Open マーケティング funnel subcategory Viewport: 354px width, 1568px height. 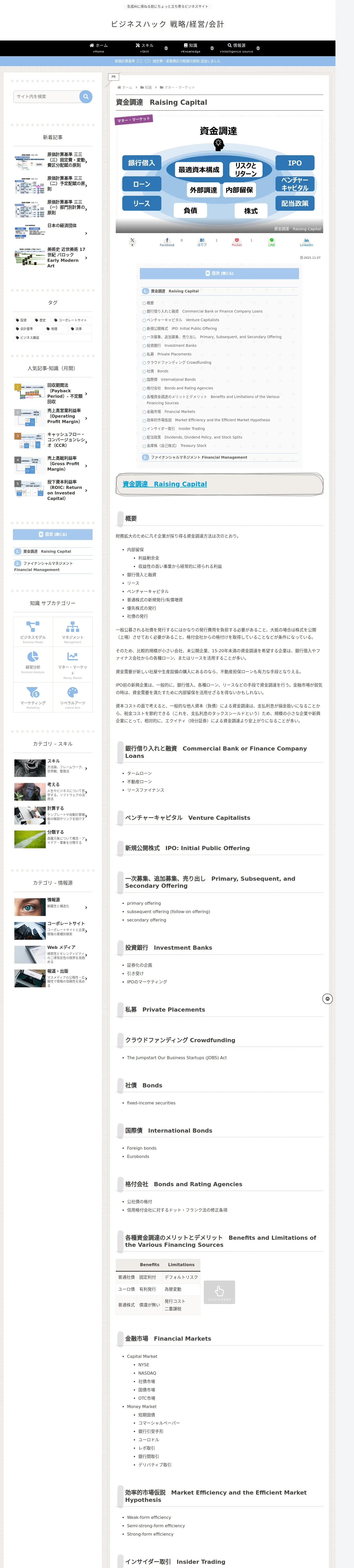[33, 697]
